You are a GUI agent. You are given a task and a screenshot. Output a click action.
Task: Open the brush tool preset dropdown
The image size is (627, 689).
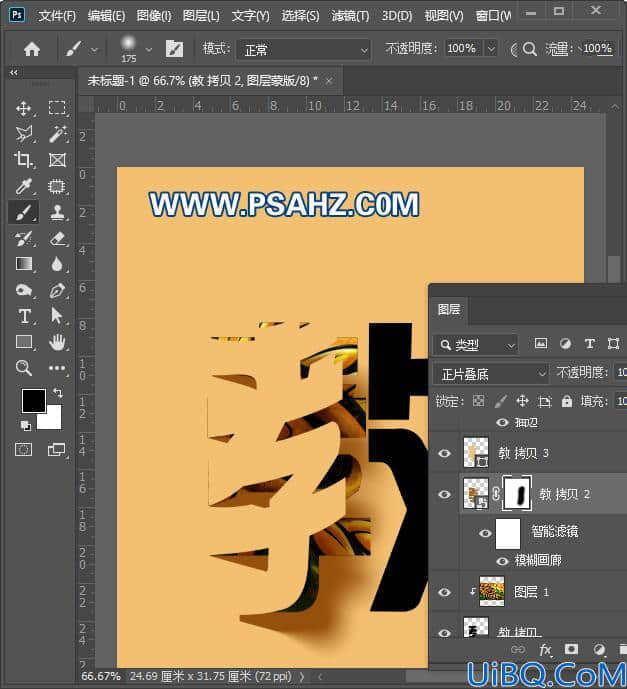coord(94,50)
